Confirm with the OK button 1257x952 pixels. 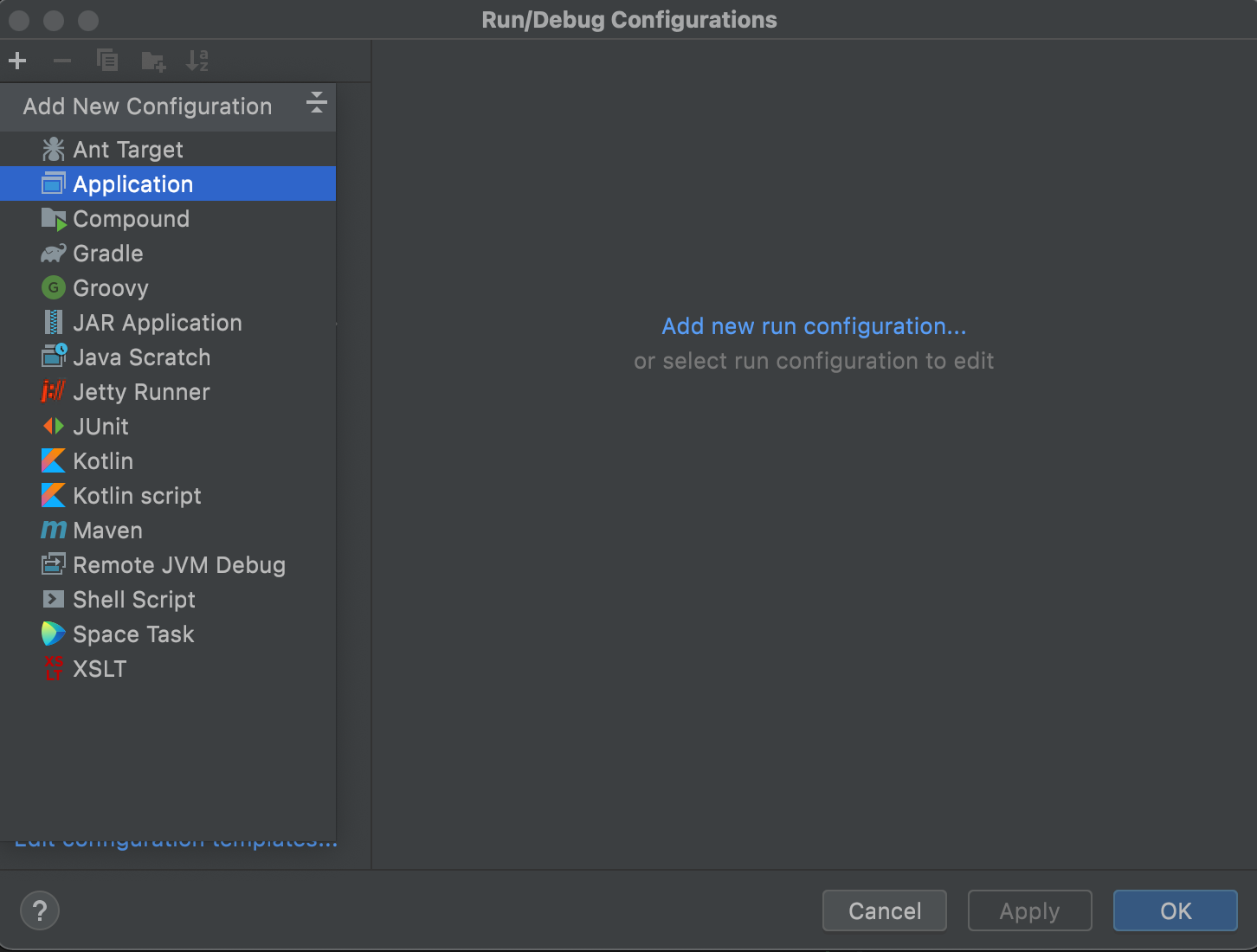1176,910
